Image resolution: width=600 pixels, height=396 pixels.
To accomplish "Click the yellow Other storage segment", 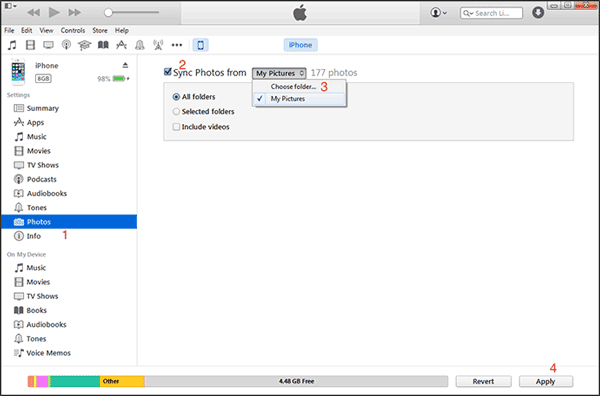I will click(x=122, y=381).
